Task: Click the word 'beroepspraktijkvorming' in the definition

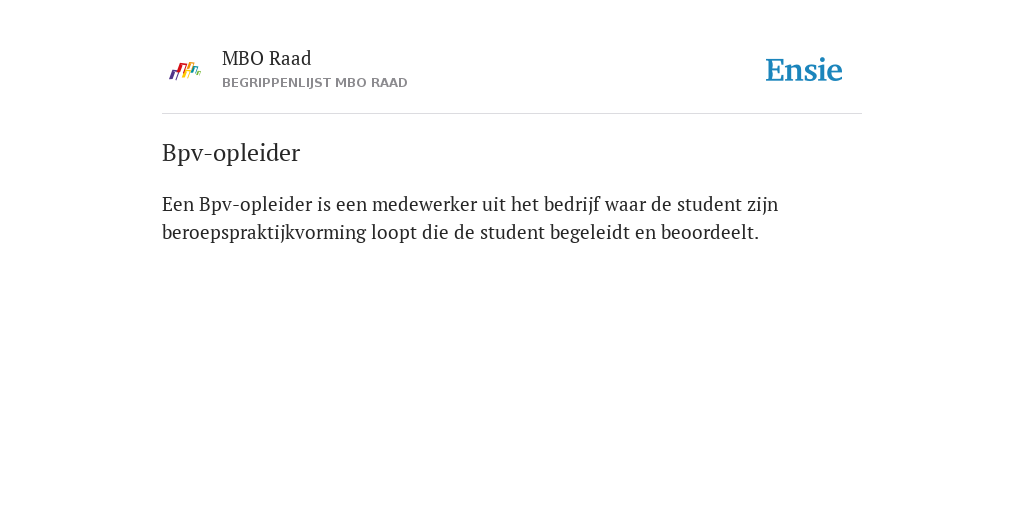Action: (264, 233)
